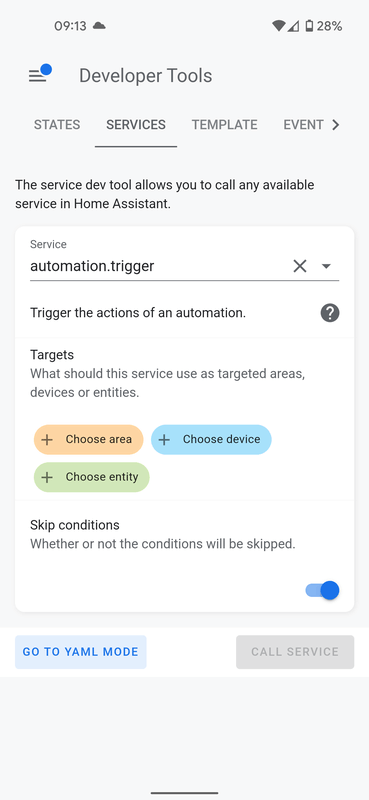The height and width of the screenshot is (800, 369).
Task: Tap the plus icon on Choose area
Action: (47, 440)
